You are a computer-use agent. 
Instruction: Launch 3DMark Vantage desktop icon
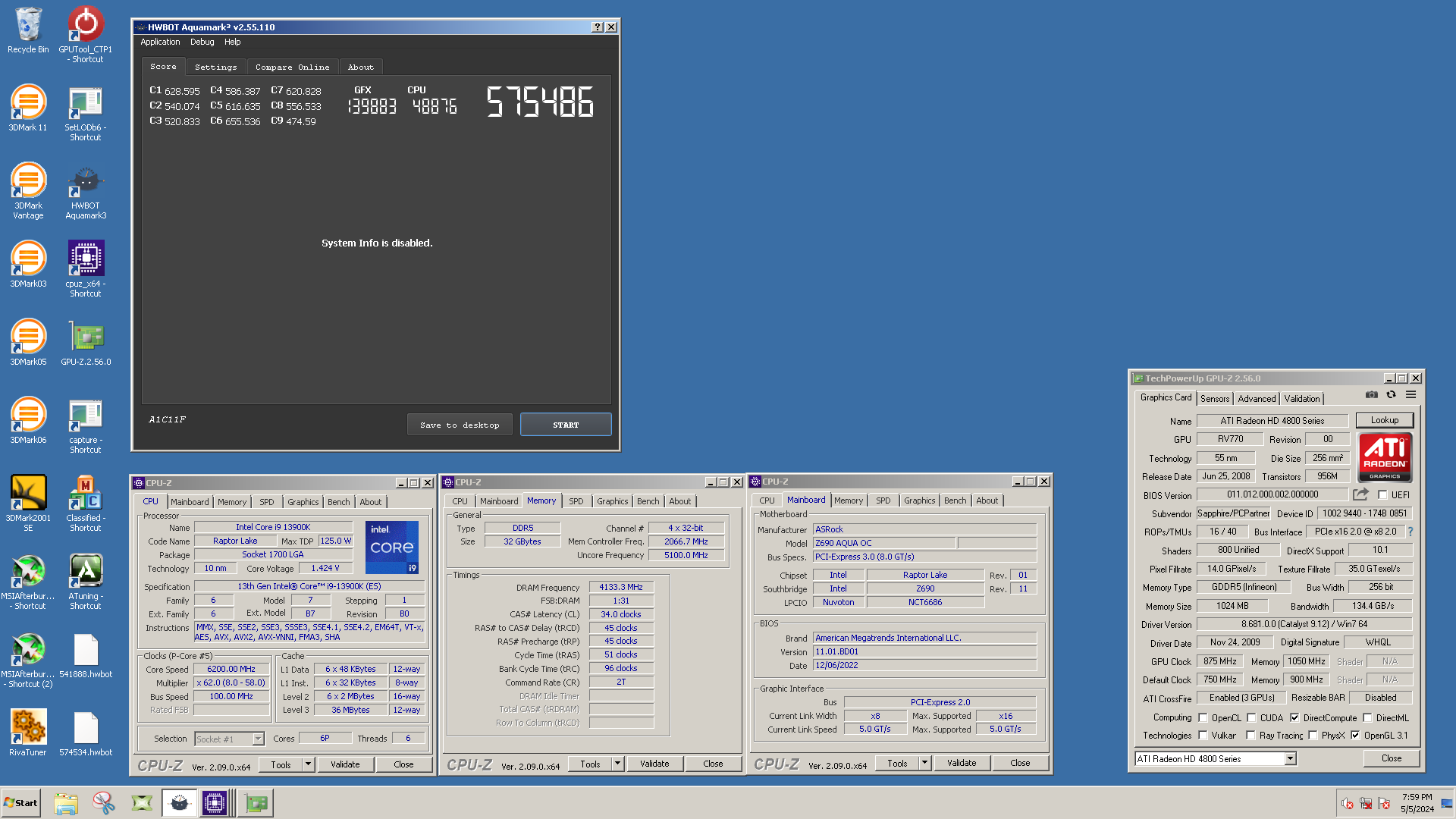(28, 191)
